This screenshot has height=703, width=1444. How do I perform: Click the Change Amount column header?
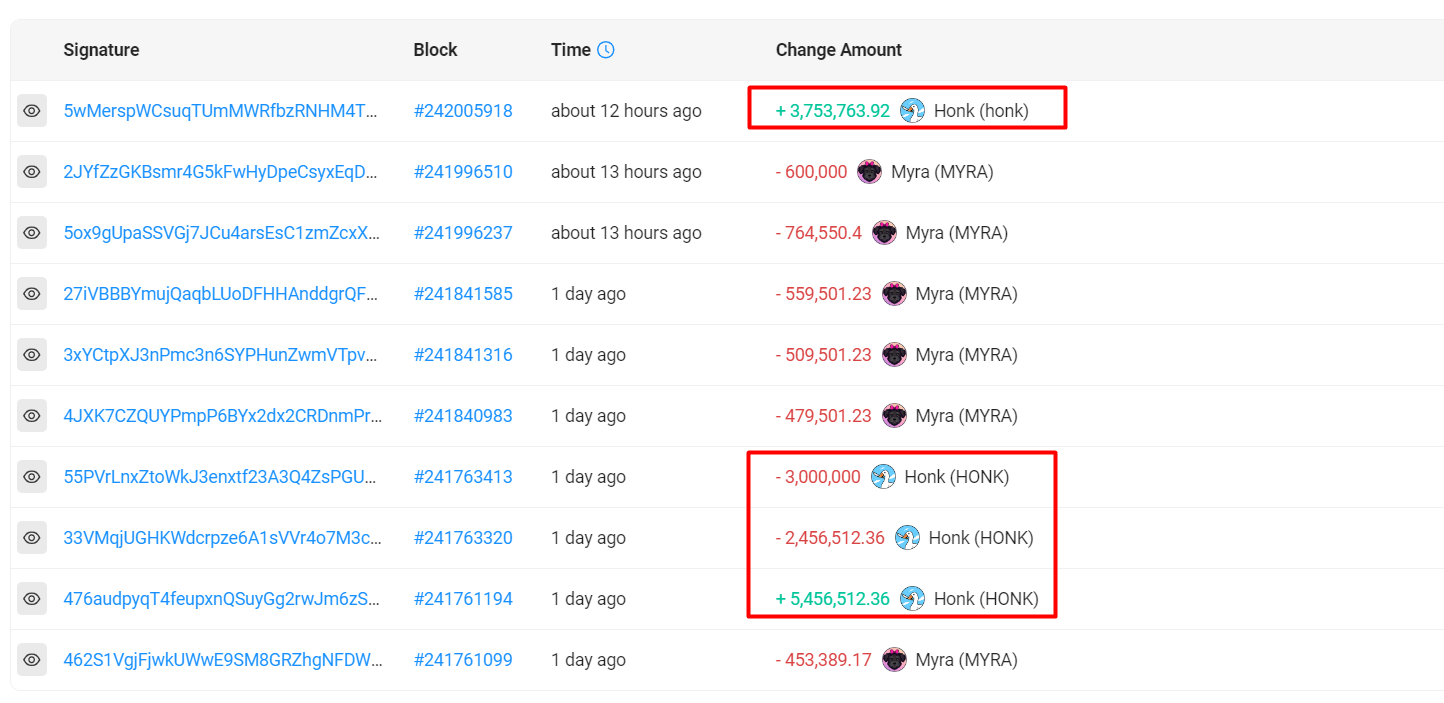pyautogui.click(x=838, y=50)
